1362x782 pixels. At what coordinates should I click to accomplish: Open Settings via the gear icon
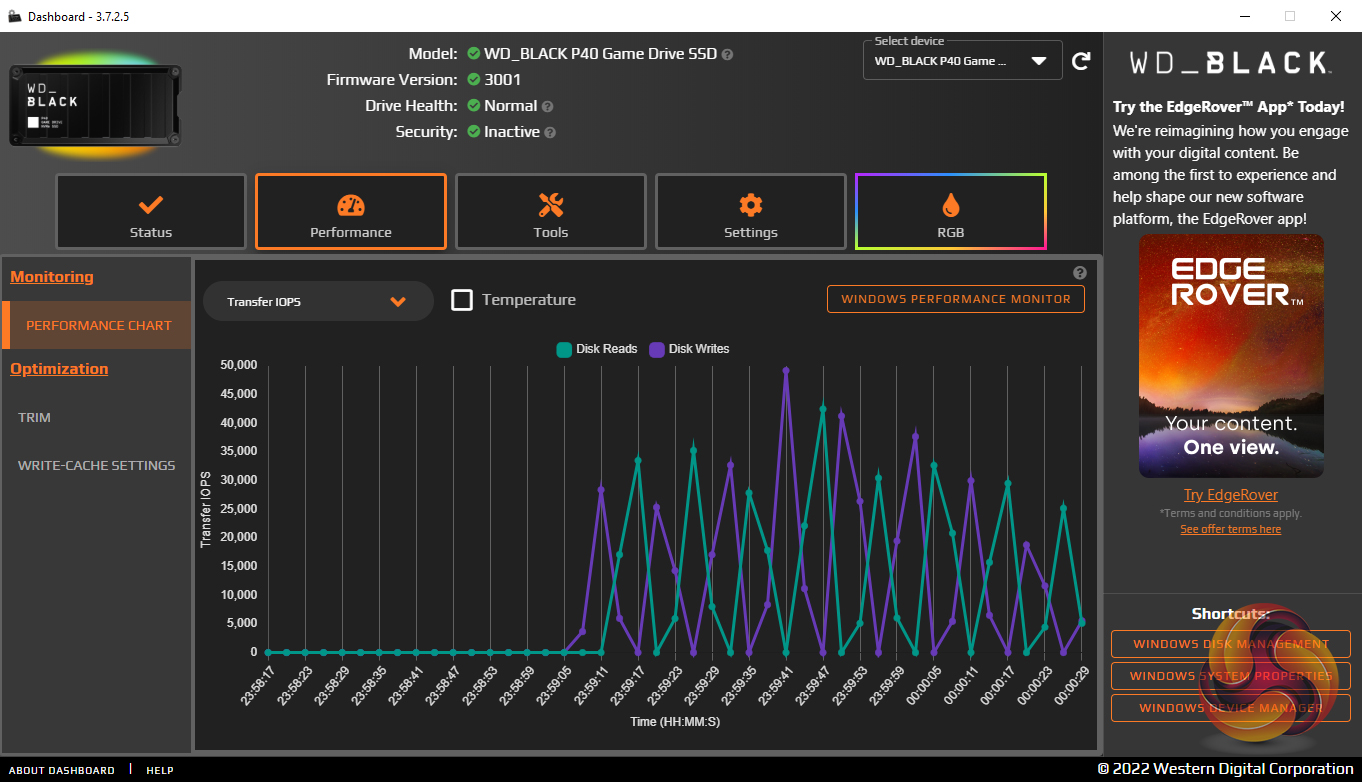(751, 212)
